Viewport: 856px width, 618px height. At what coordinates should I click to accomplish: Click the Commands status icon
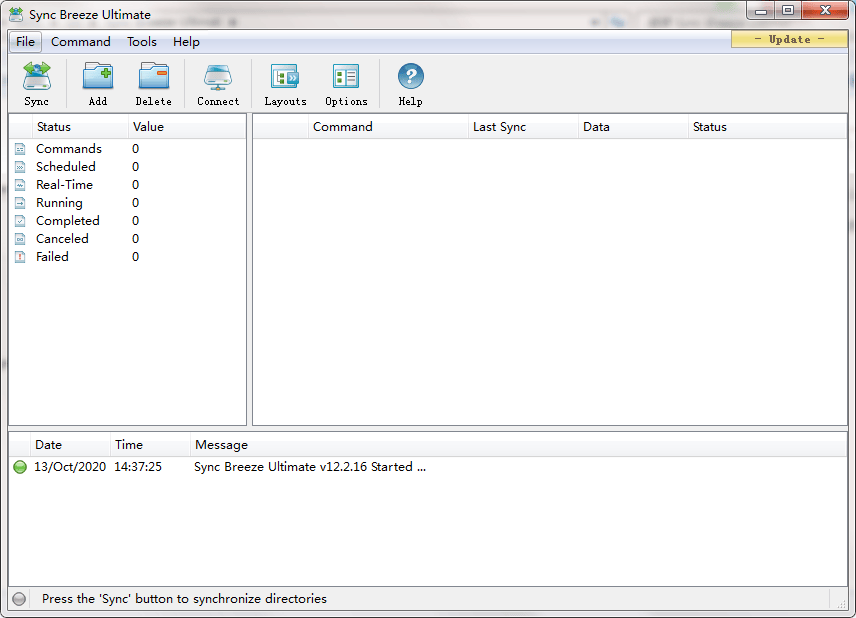[20, 148]
